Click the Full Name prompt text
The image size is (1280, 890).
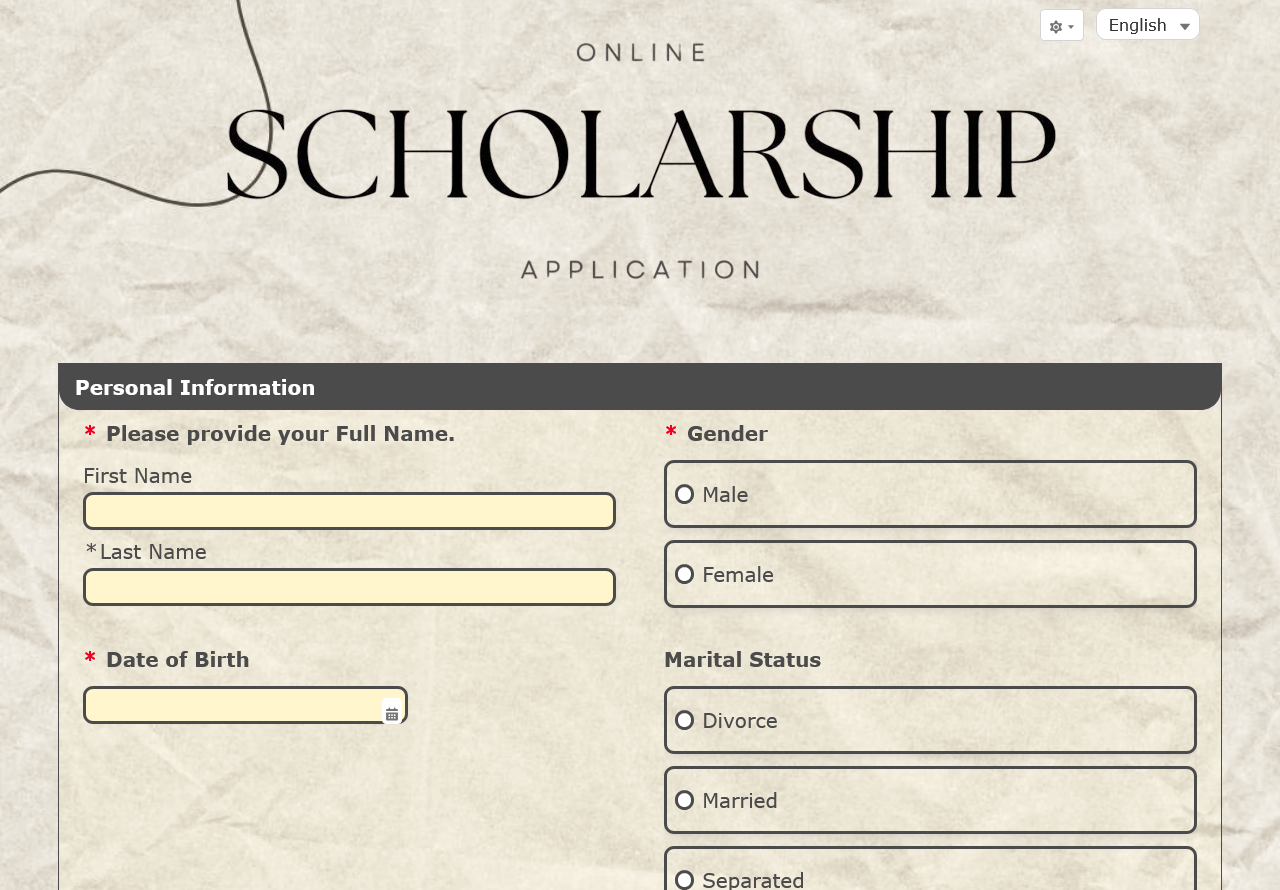[280, 434]
